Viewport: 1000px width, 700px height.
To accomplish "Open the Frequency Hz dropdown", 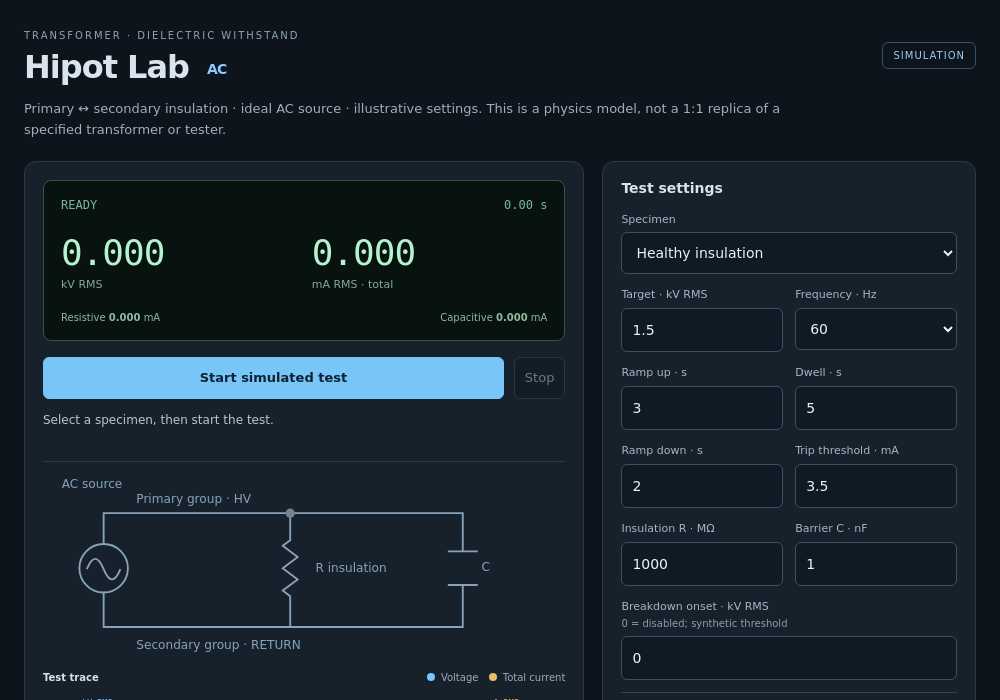I will tap(876, 329).
